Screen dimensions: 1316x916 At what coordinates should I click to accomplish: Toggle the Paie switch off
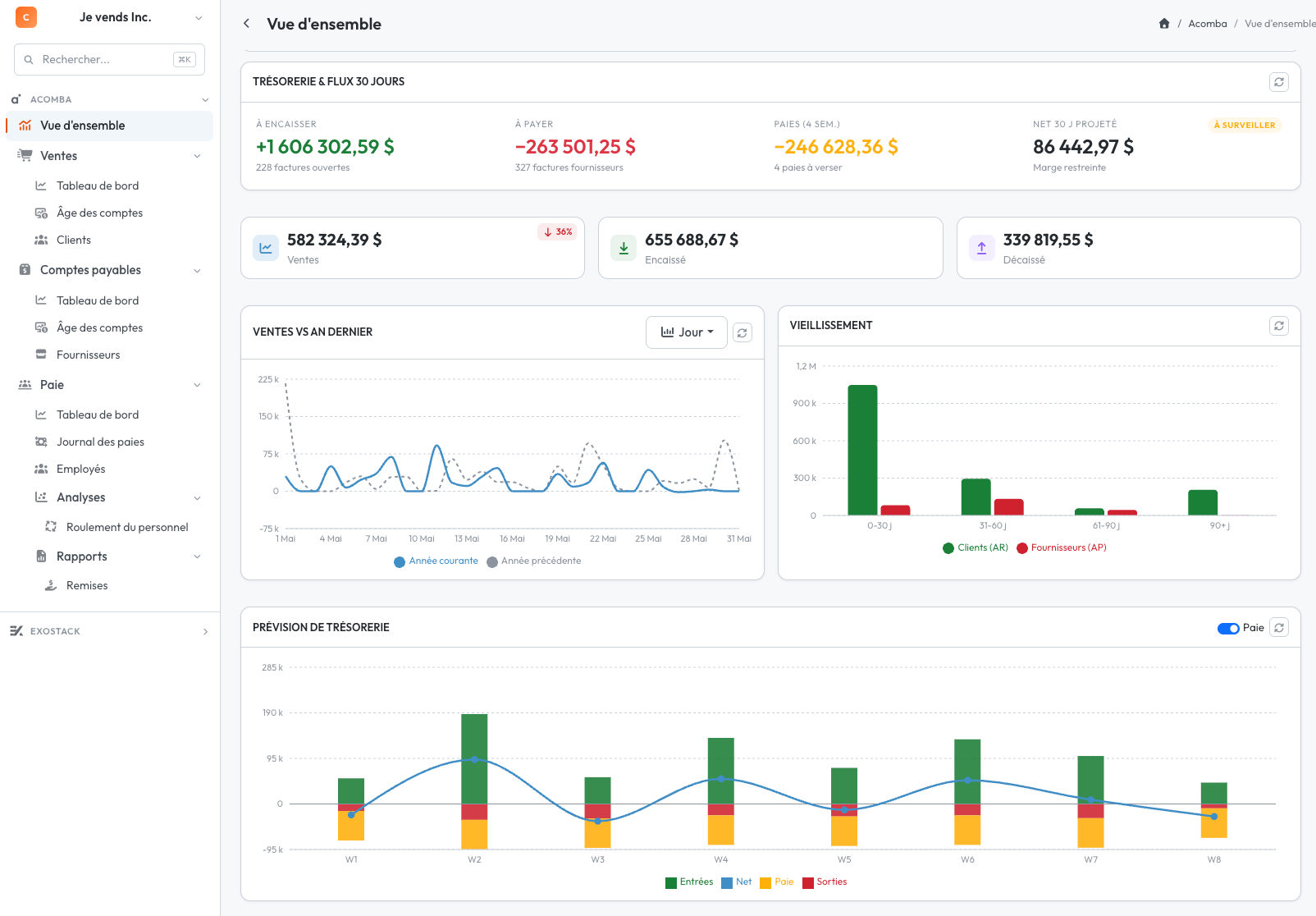pos(1228,629)
